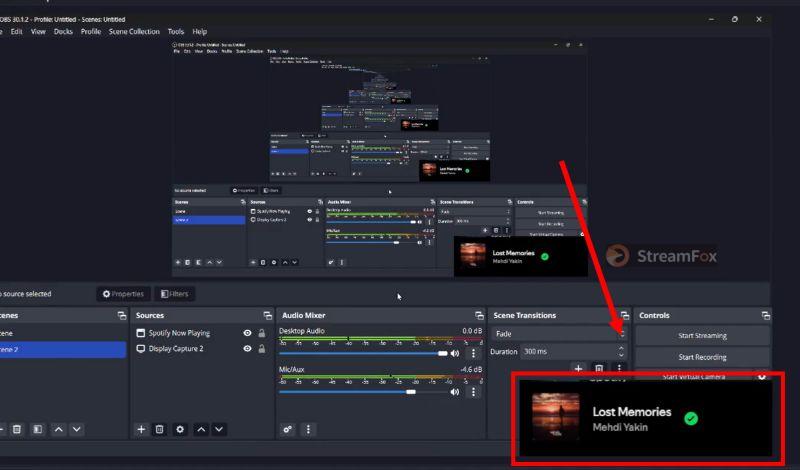Click the Mic/Aux volume slider
Viewport: 800px width, 470px height.
pos(363,392)
